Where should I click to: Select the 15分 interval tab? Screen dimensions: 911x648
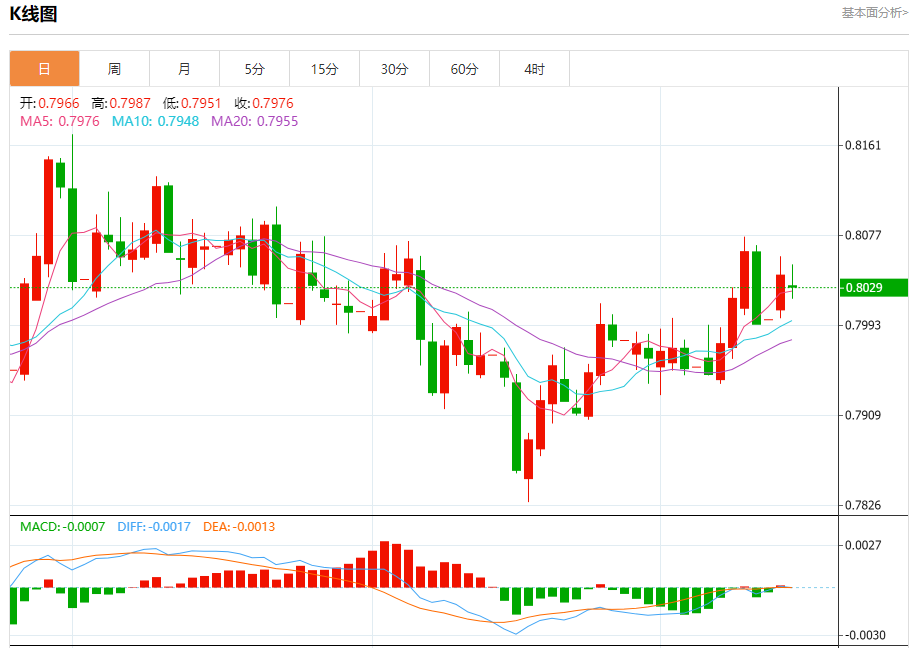coord(324,69)
